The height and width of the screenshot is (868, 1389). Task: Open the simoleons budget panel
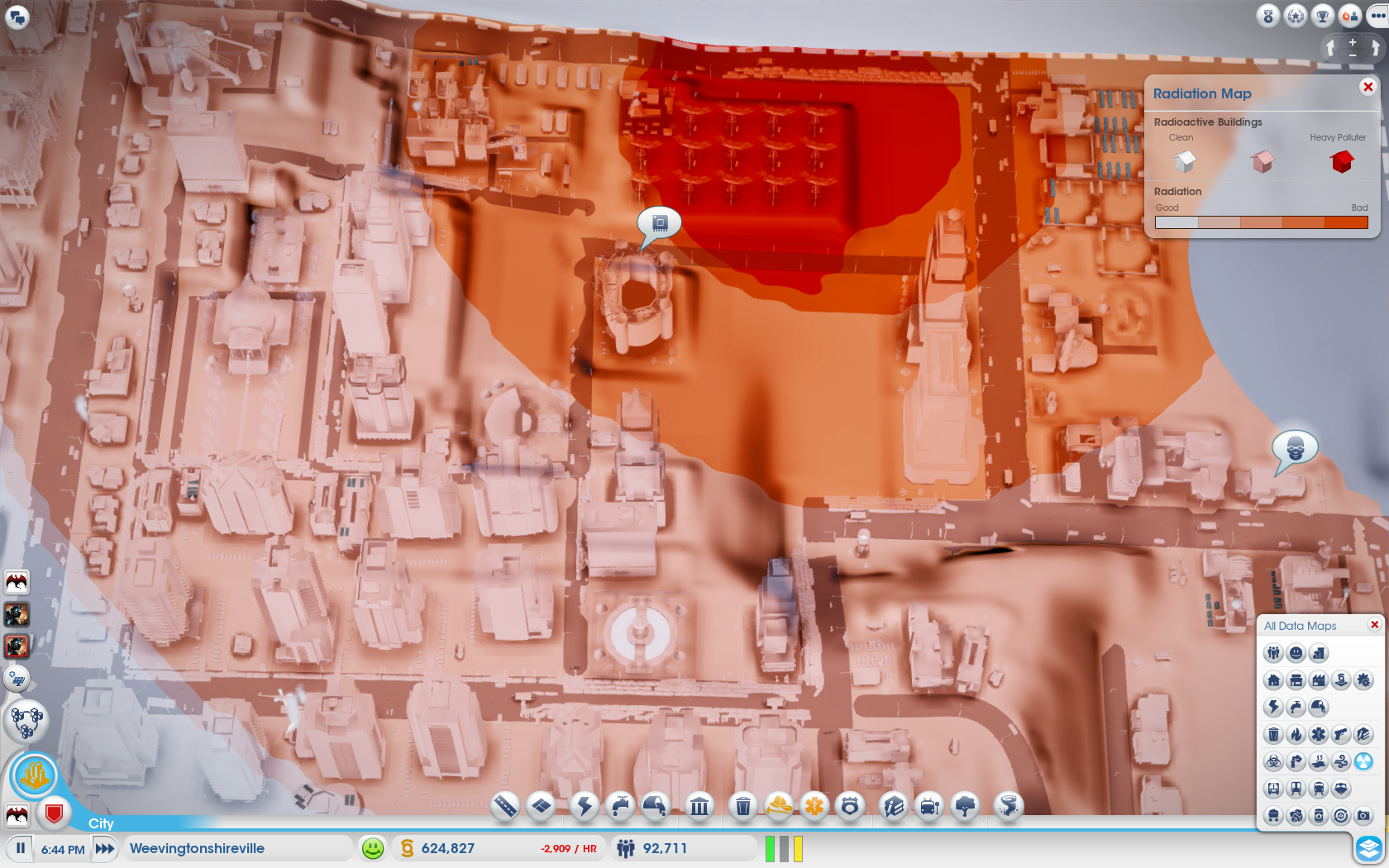pyautogui.click(x=448, y=848)
